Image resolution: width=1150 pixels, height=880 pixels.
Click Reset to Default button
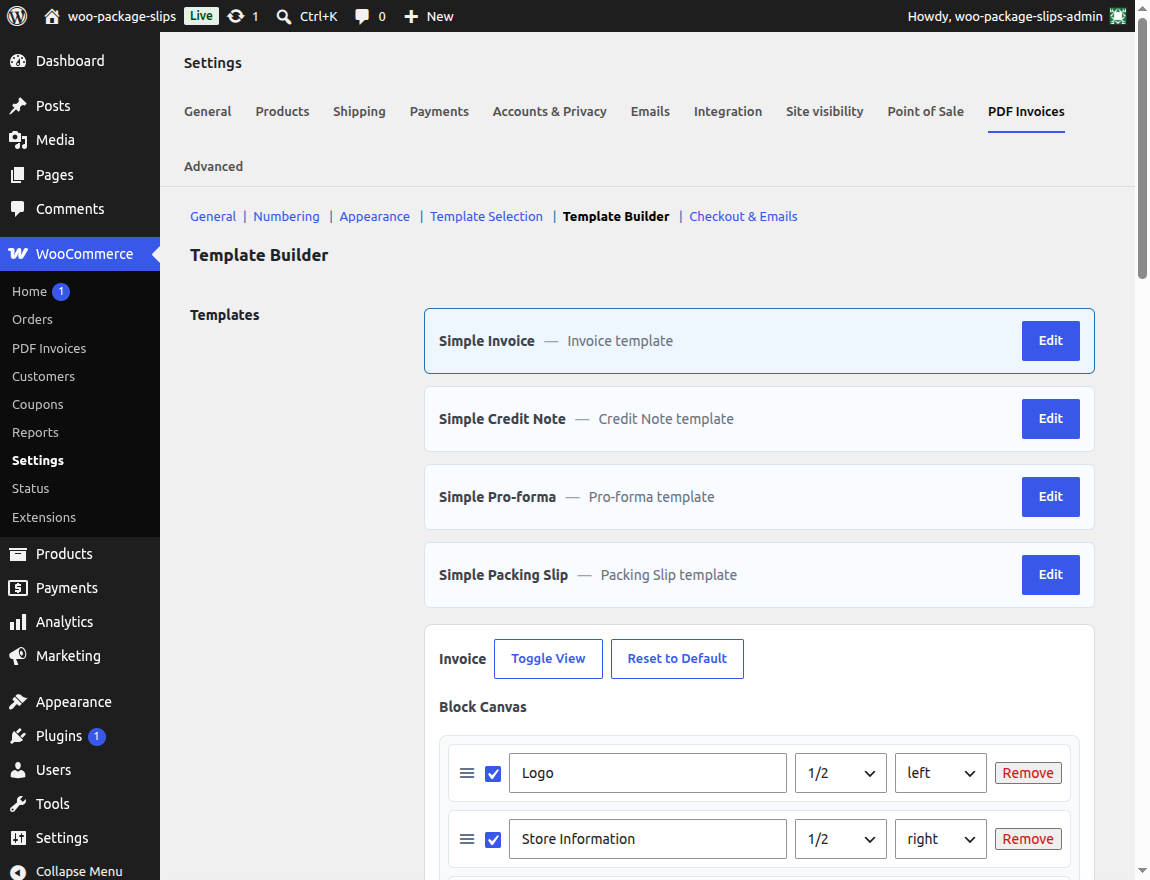(x=677, y=659)
